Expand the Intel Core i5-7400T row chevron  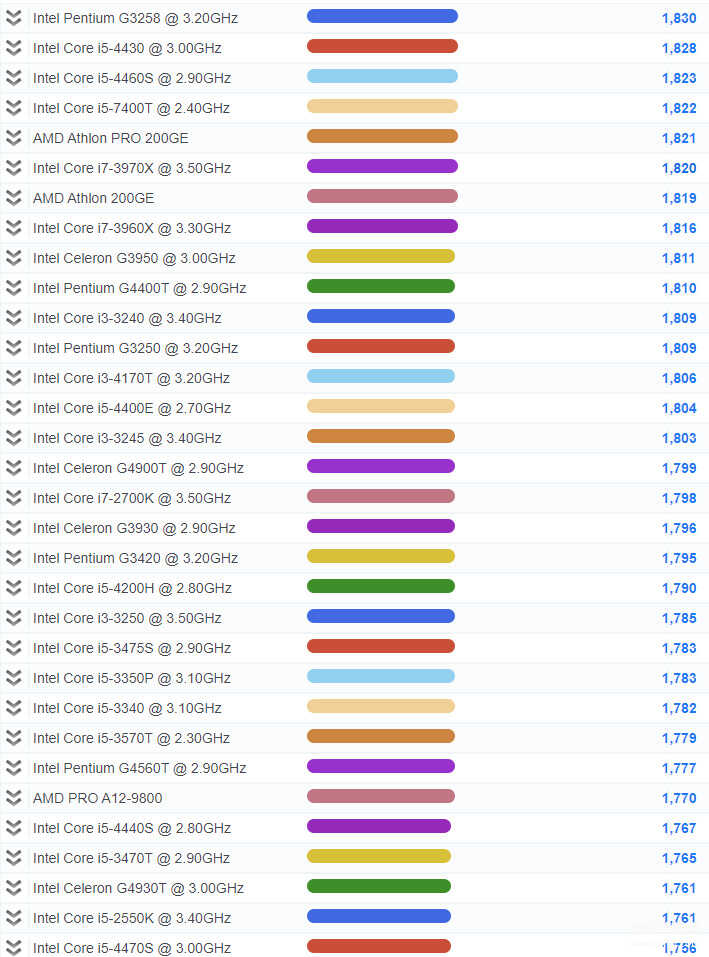[13, 107]
